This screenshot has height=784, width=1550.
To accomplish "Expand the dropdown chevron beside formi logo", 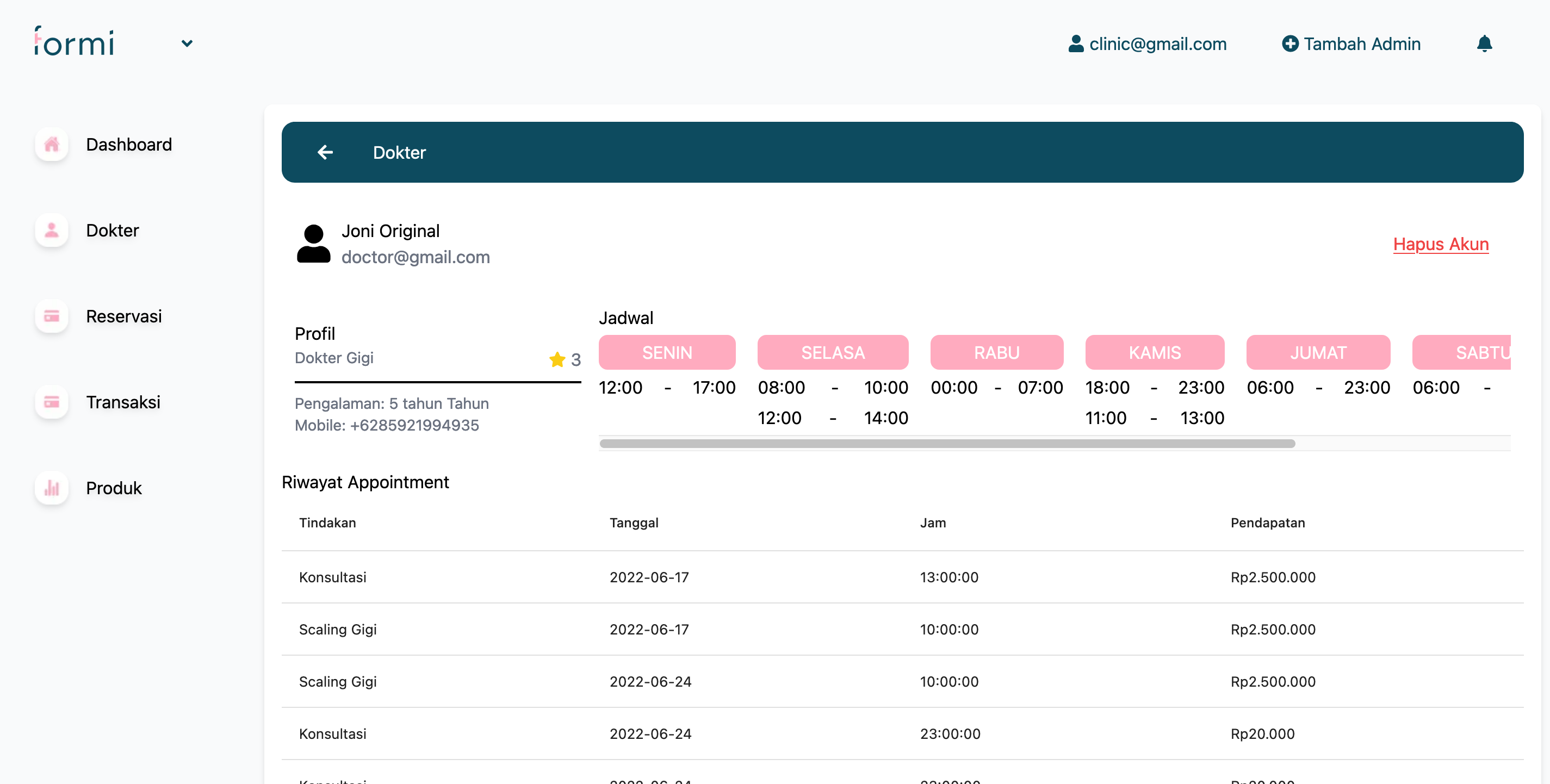I will 187,43.
